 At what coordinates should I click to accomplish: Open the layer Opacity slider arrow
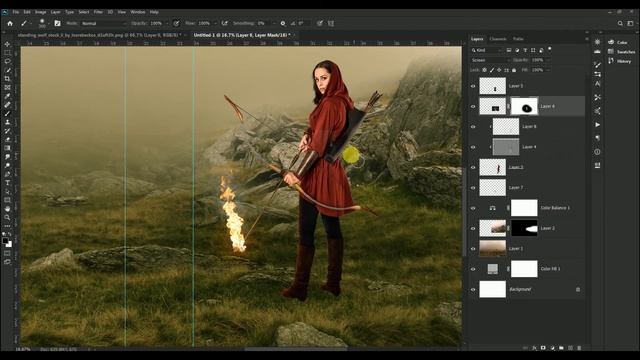(x=548, y=60)
